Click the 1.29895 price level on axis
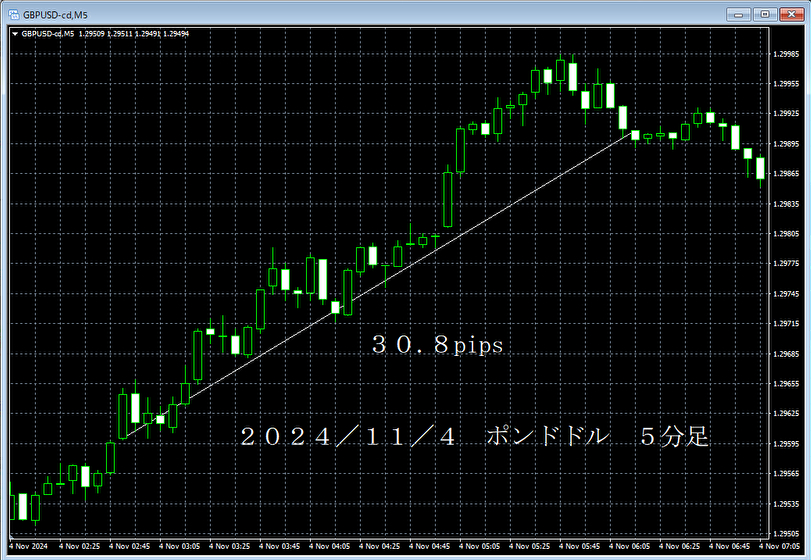The height and width of the screenshot is (560, 811). [x=787, y=144]
